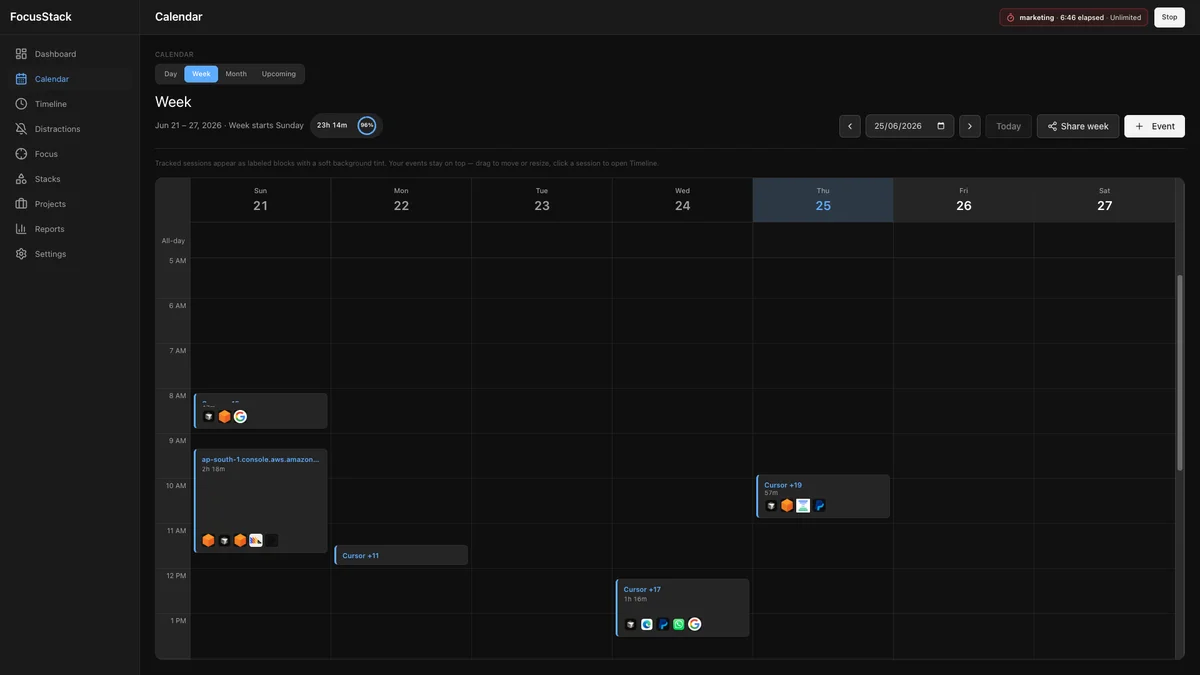Open the Dashboard icon in sidebar
Viewport: 1200px width, 675px height.
coord(21,54)
